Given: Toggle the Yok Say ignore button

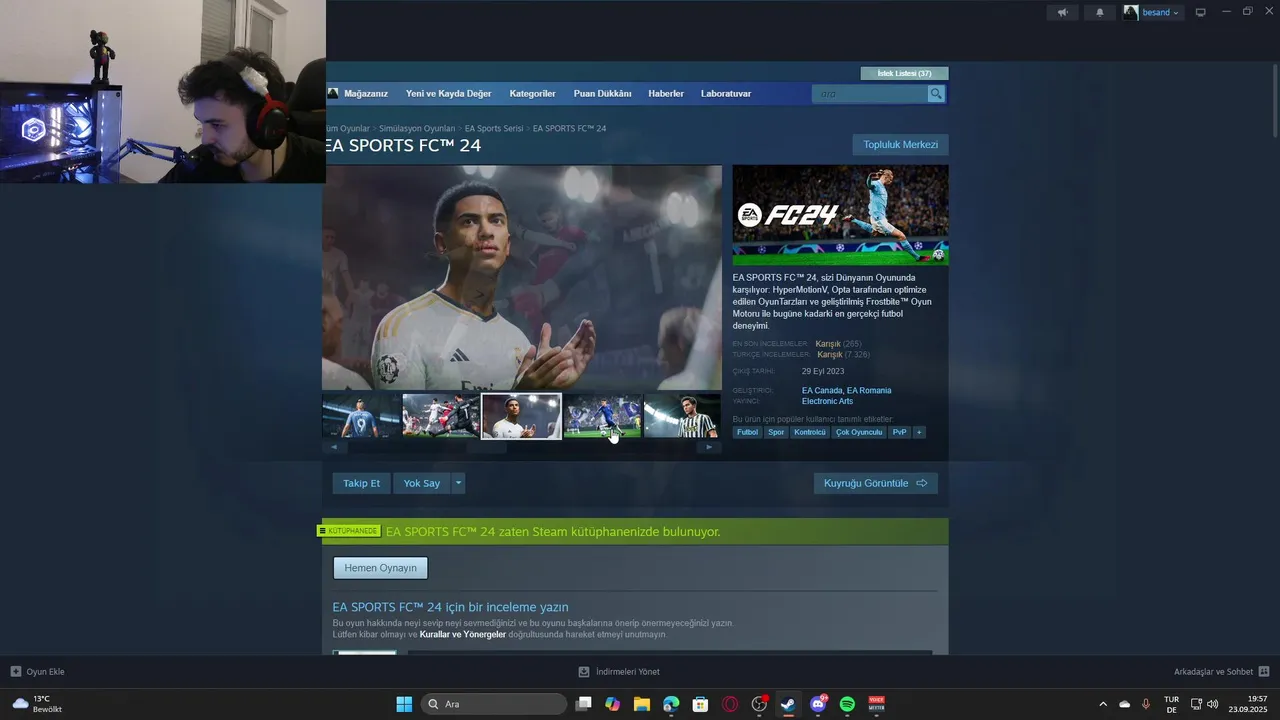Looking at the screenshot, I should coord(422,483).
